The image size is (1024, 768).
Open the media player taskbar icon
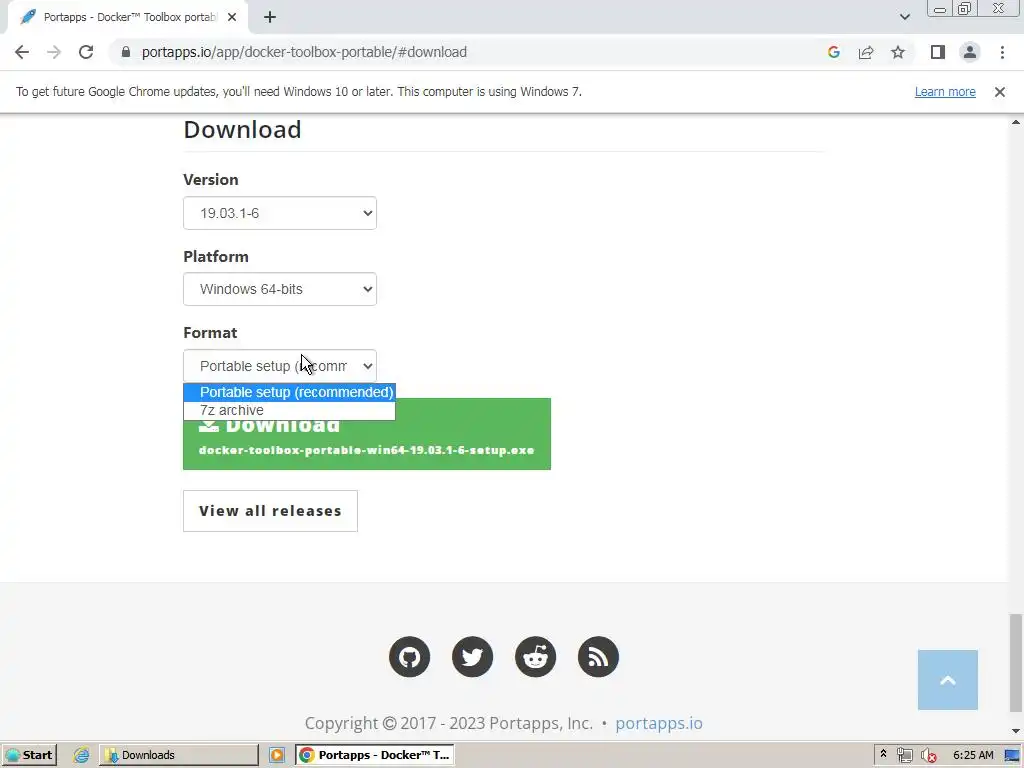(277, 755)
